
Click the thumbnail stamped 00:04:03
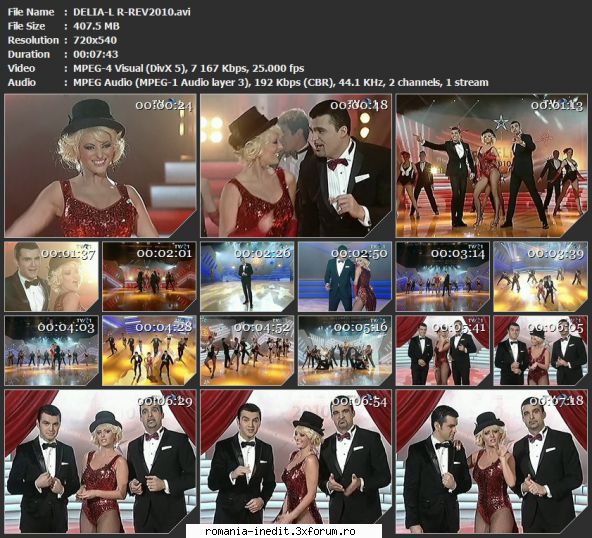coord(51,351)
